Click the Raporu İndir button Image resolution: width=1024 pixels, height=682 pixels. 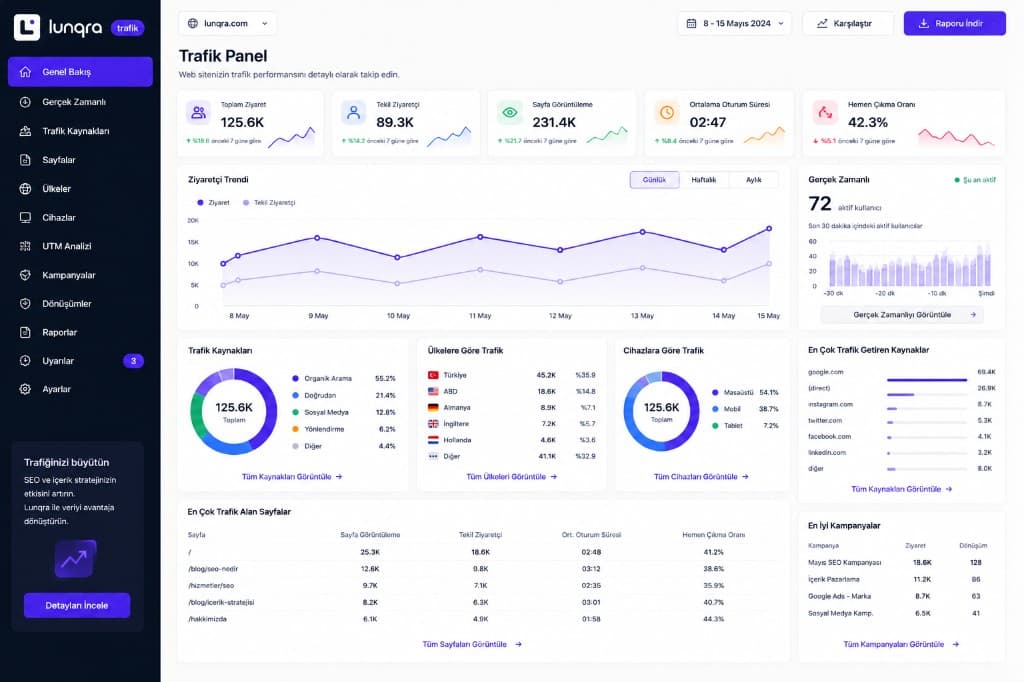[x=955, y=24]
